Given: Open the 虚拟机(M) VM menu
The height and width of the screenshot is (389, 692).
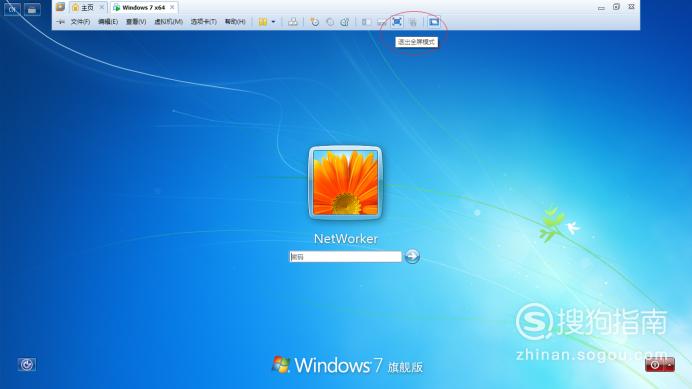Looking at the screenshot, I should pos(169,22).
